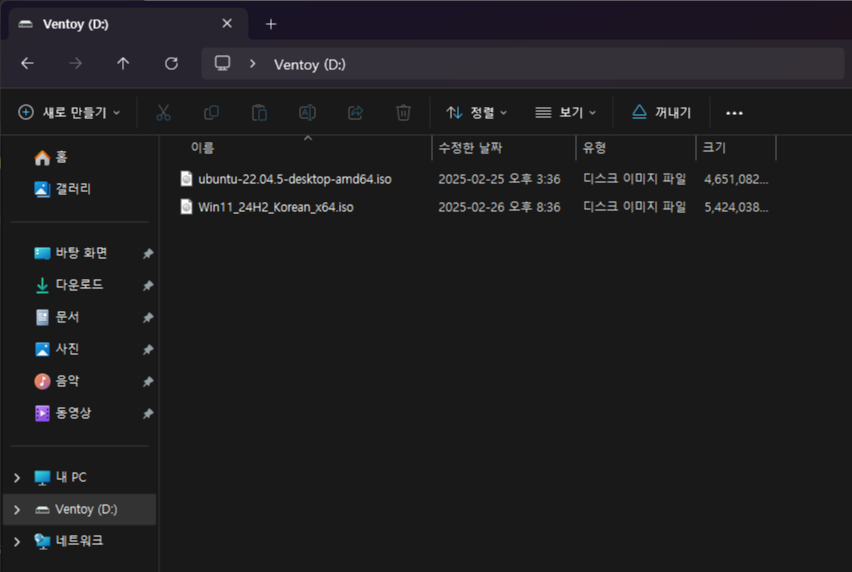Sort by the 이름 column header
This screenshot has height=572, width=852.
(202, 148)
